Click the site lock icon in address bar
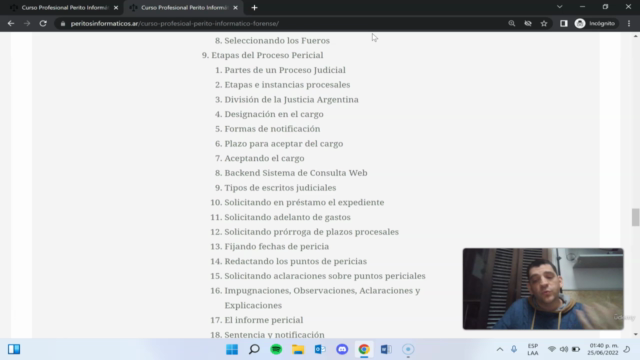This screenshot has height=360, width=640. (62, 24)
